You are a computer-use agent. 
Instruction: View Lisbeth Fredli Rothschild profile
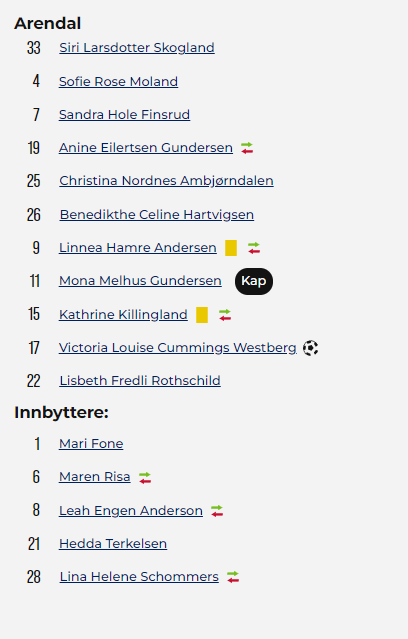[x=140, y=380]
